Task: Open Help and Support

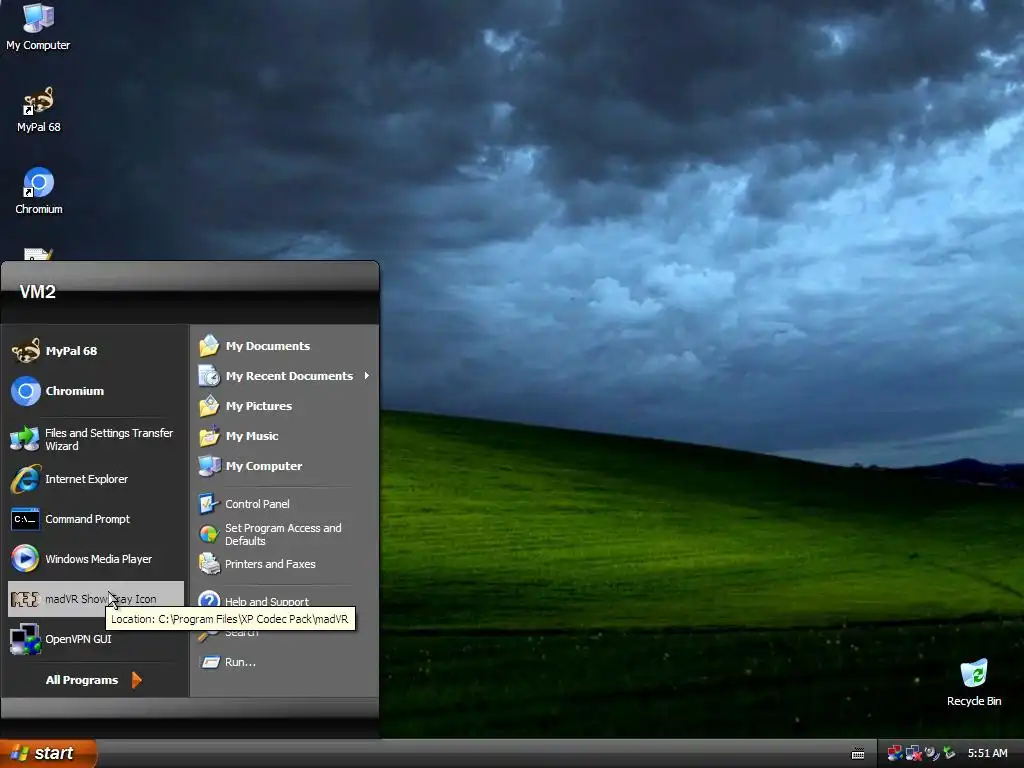Action: pyautogui.click(x=285, y=598)
